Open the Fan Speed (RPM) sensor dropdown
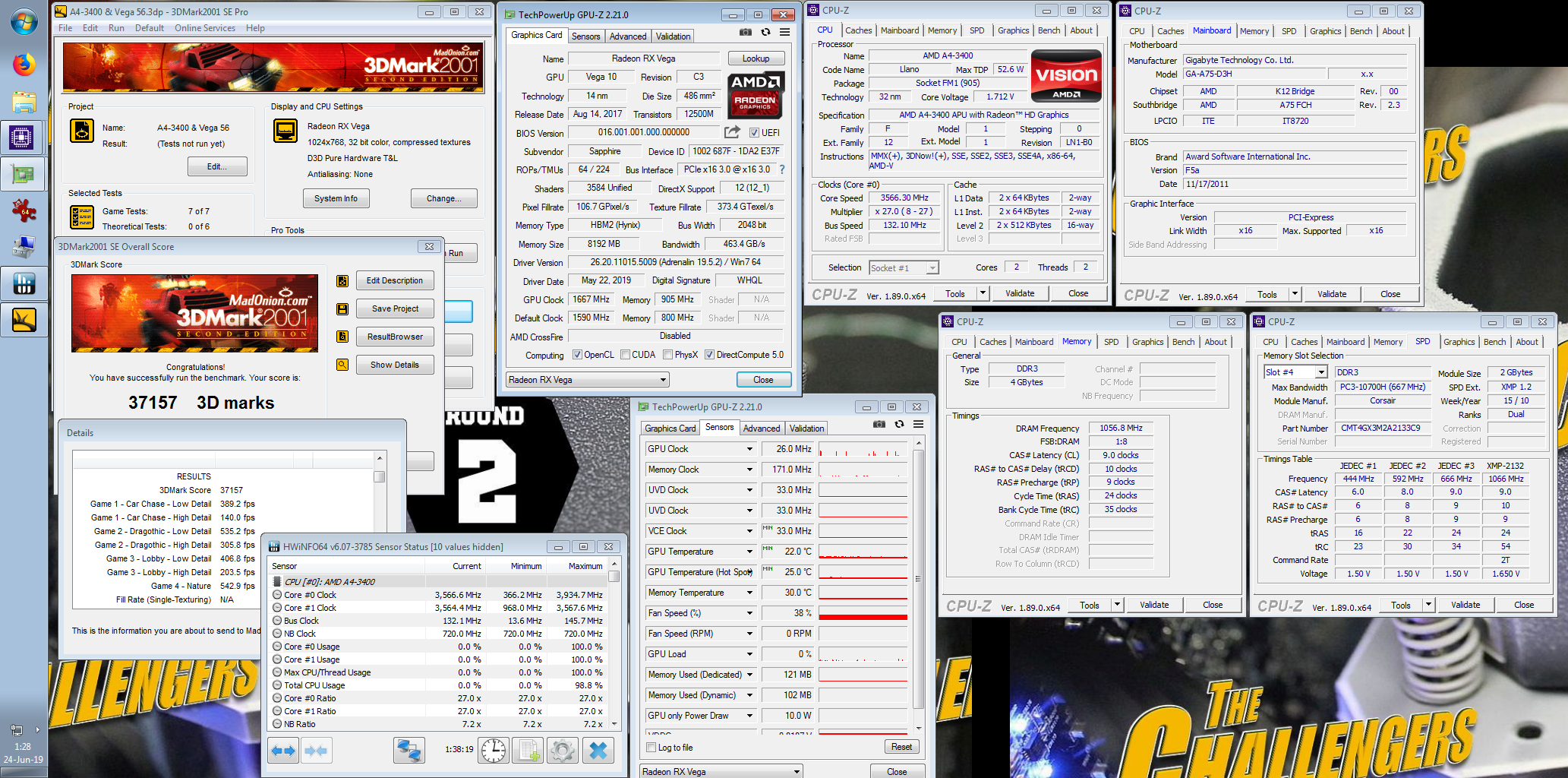This screenshot has width=1568, height=778. (749, 634)
